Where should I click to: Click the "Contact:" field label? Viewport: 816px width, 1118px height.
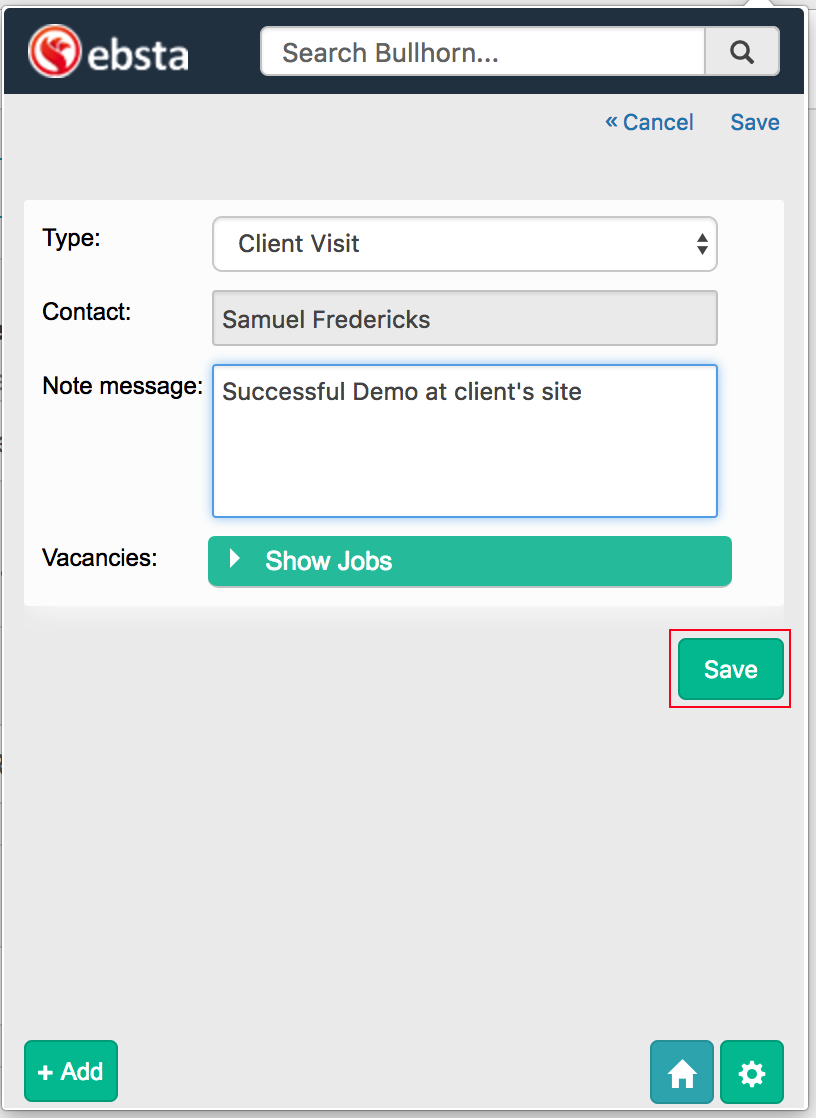pyautogui.click(x=87, y=312)
